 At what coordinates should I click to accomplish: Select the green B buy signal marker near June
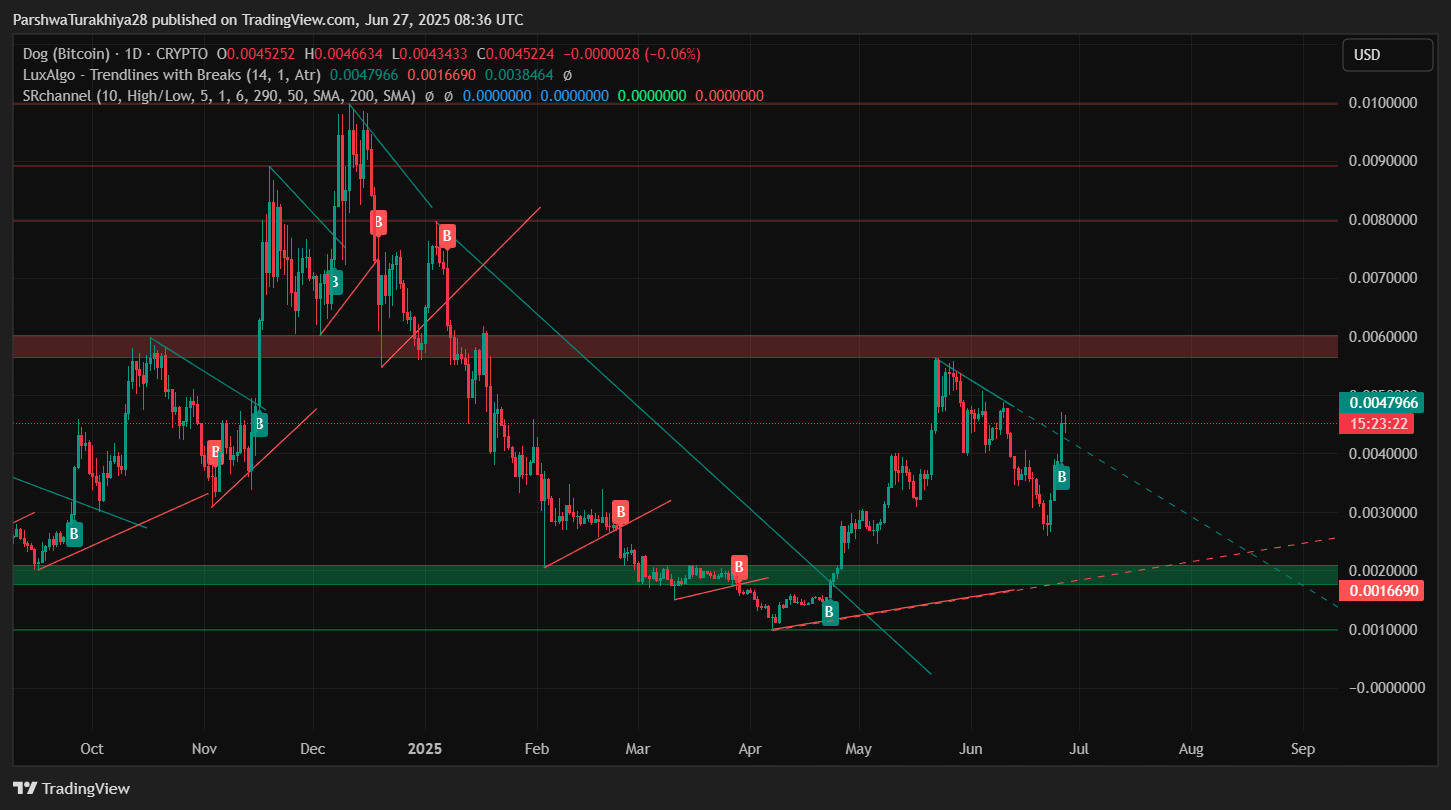click(x=1060, y=477)
